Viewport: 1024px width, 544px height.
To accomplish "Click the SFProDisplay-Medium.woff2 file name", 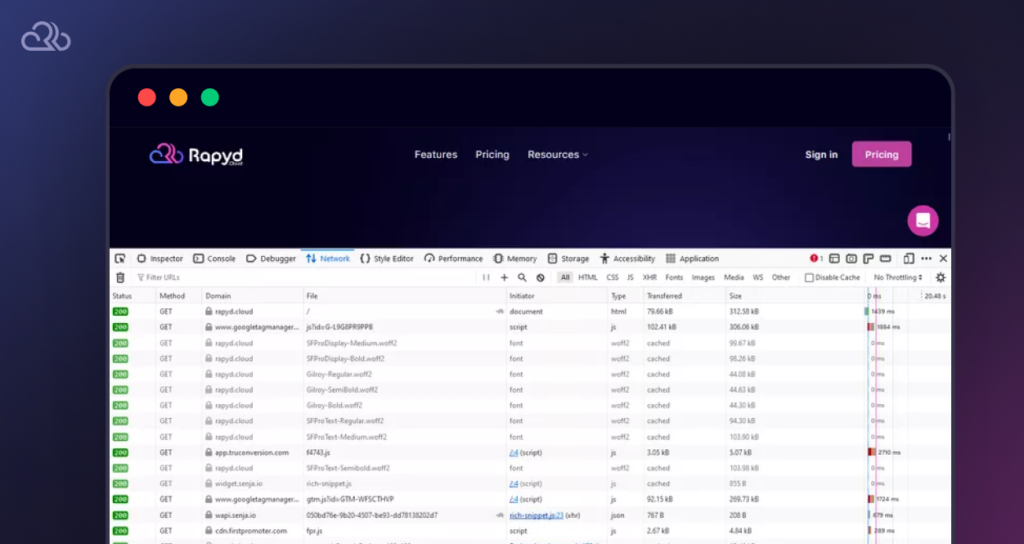I will pos(351,343).
